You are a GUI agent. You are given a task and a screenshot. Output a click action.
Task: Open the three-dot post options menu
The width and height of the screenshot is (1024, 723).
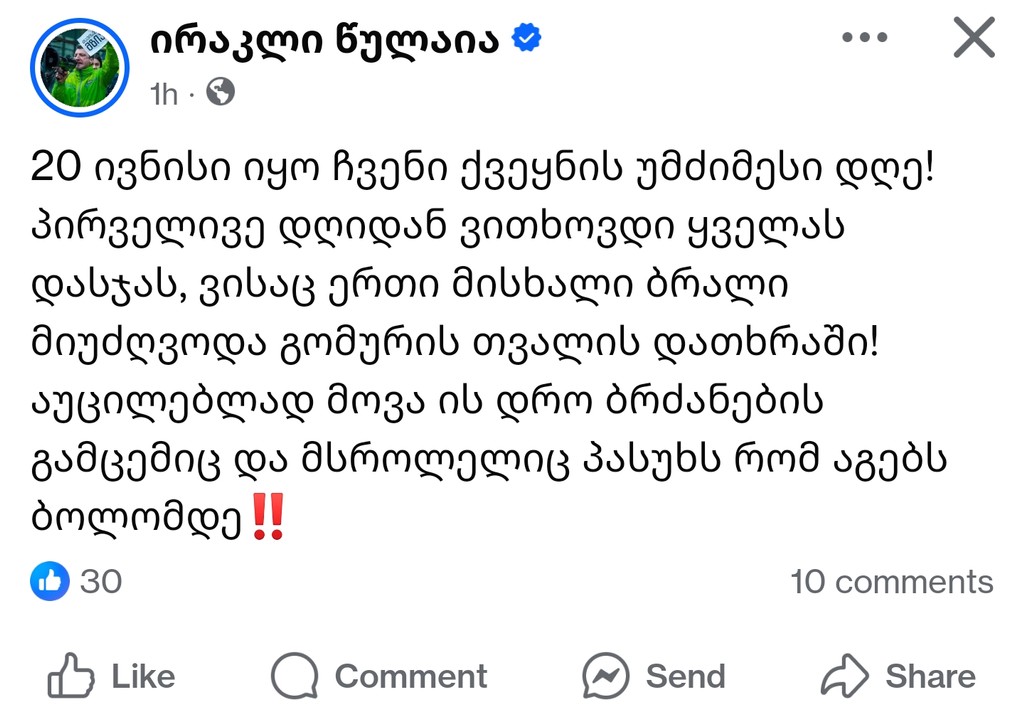pos(865,38)
